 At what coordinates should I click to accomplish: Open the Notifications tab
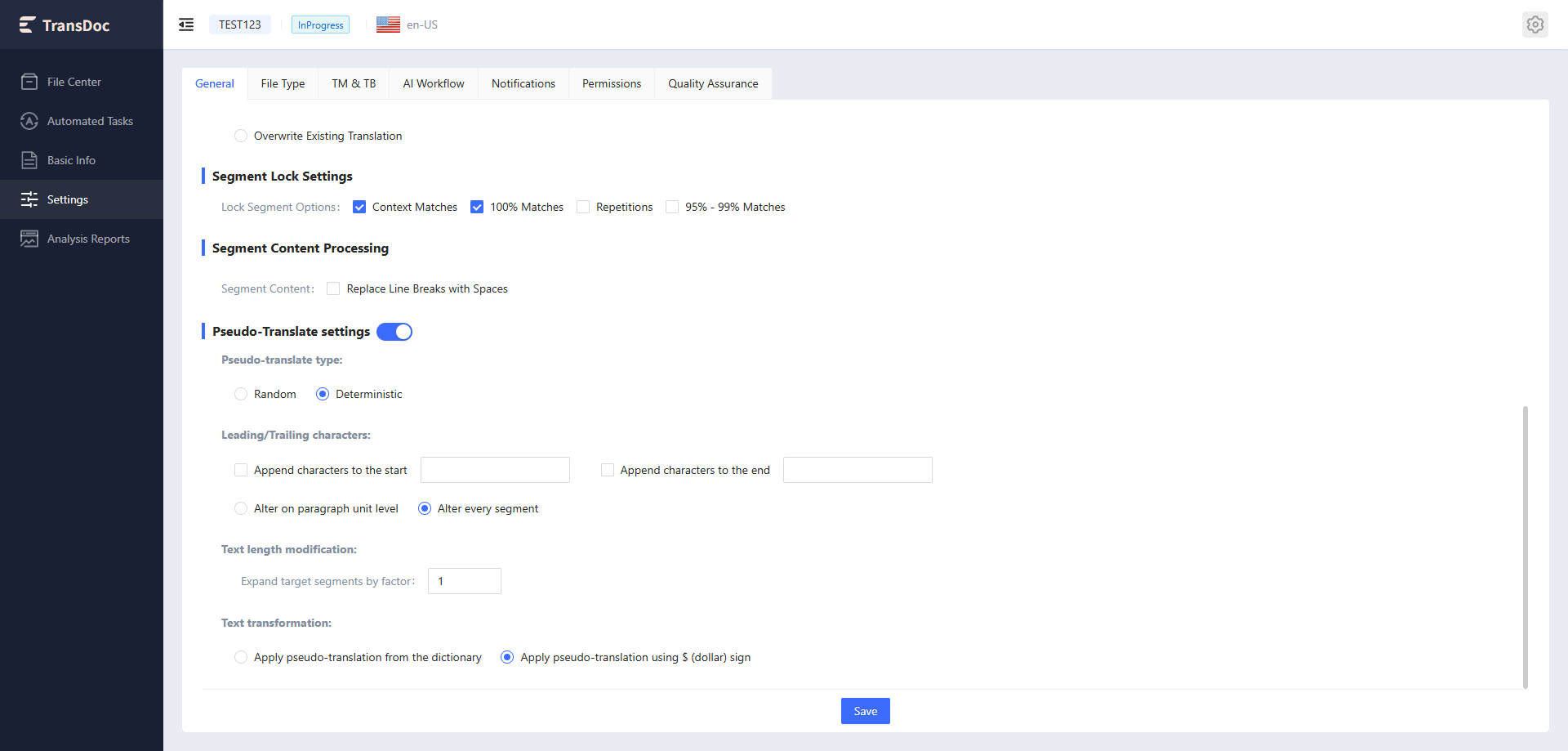[x=523, y=83]
